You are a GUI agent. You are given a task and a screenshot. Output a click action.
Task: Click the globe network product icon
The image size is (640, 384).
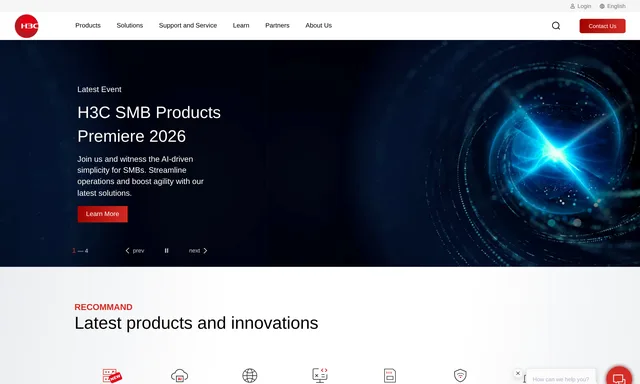(x=249, y=375)
